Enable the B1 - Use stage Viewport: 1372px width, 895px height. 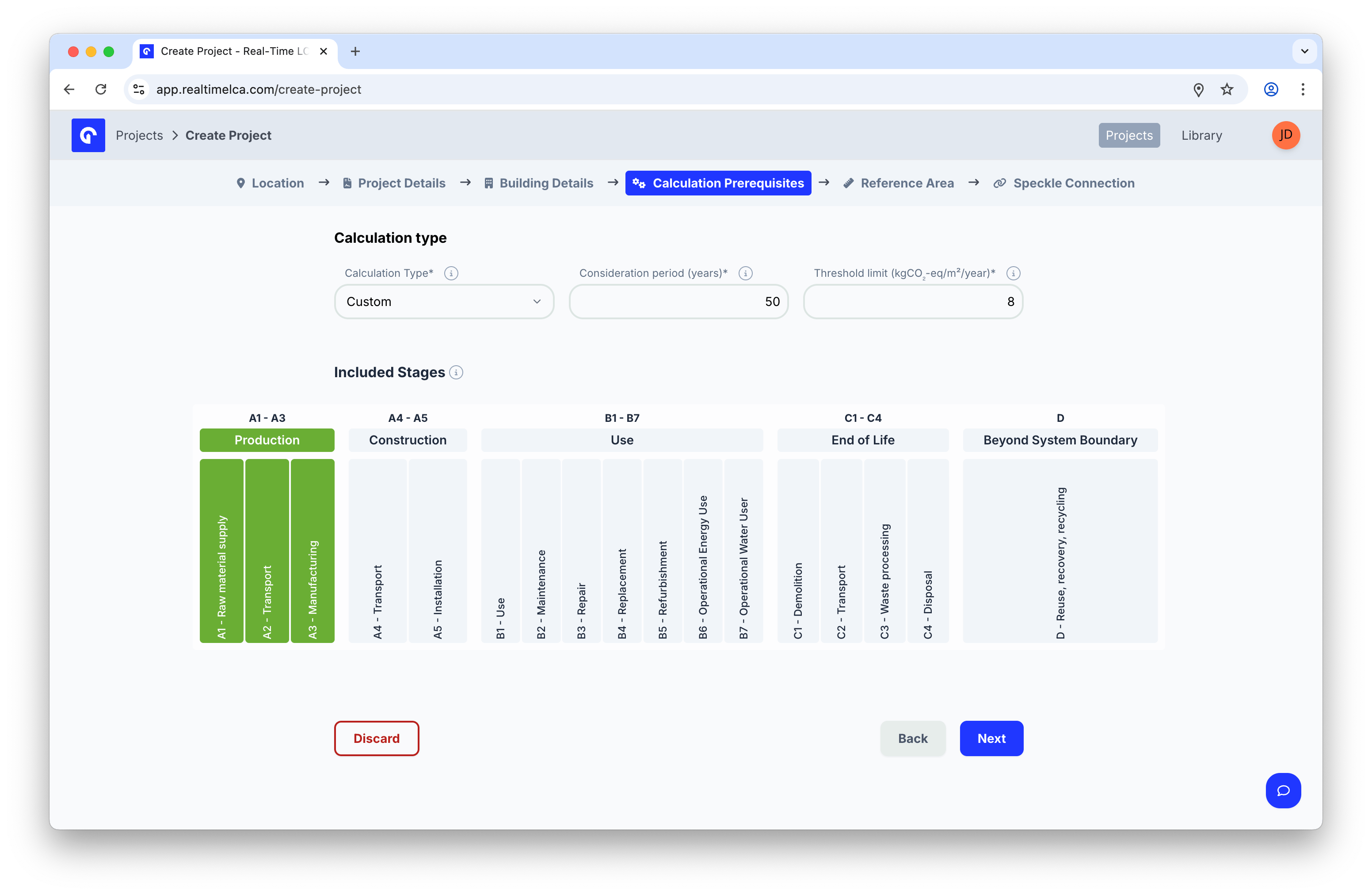click(500, 551)
